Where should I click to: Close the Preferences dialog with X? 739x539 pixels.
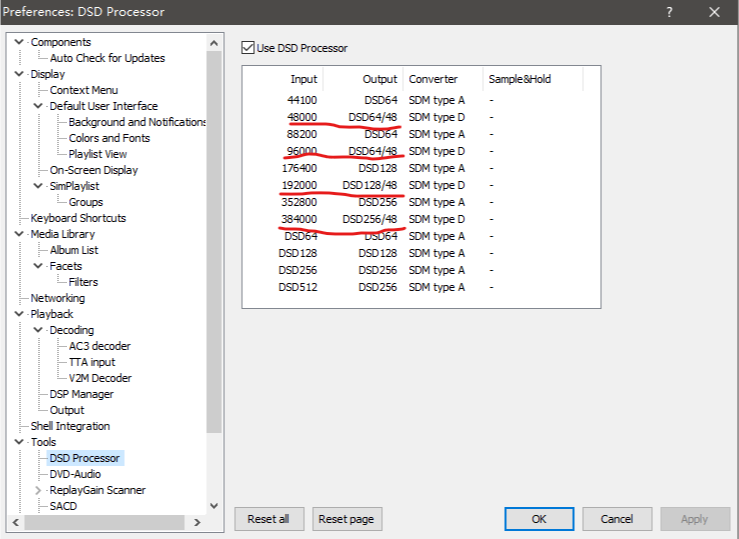coord(714,12)
